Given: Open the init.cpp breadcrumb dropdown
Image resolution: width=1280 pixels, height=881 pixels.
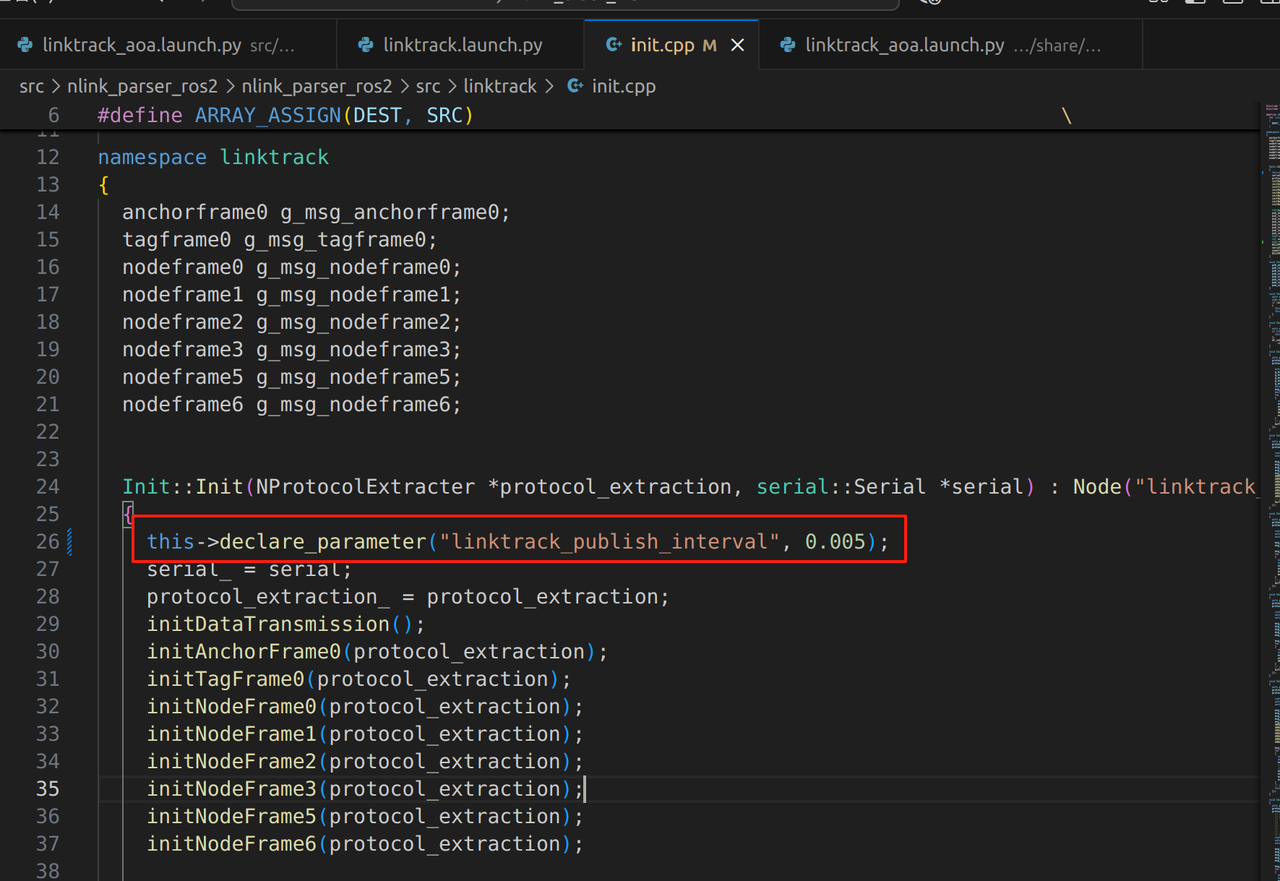Looking at the screenshot, I should [623, 86].
